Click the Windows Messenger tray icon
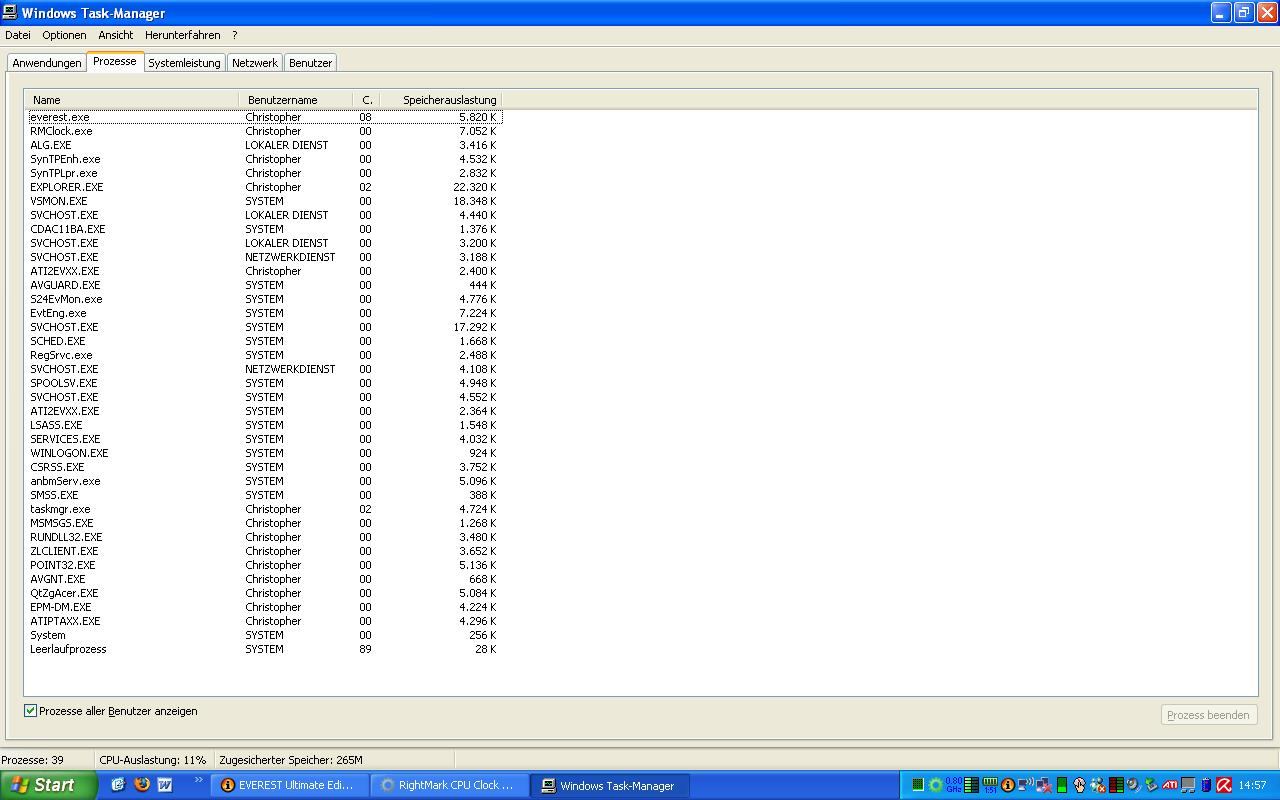Viewport: 1280px width, 800px height. click(1097, 785)
